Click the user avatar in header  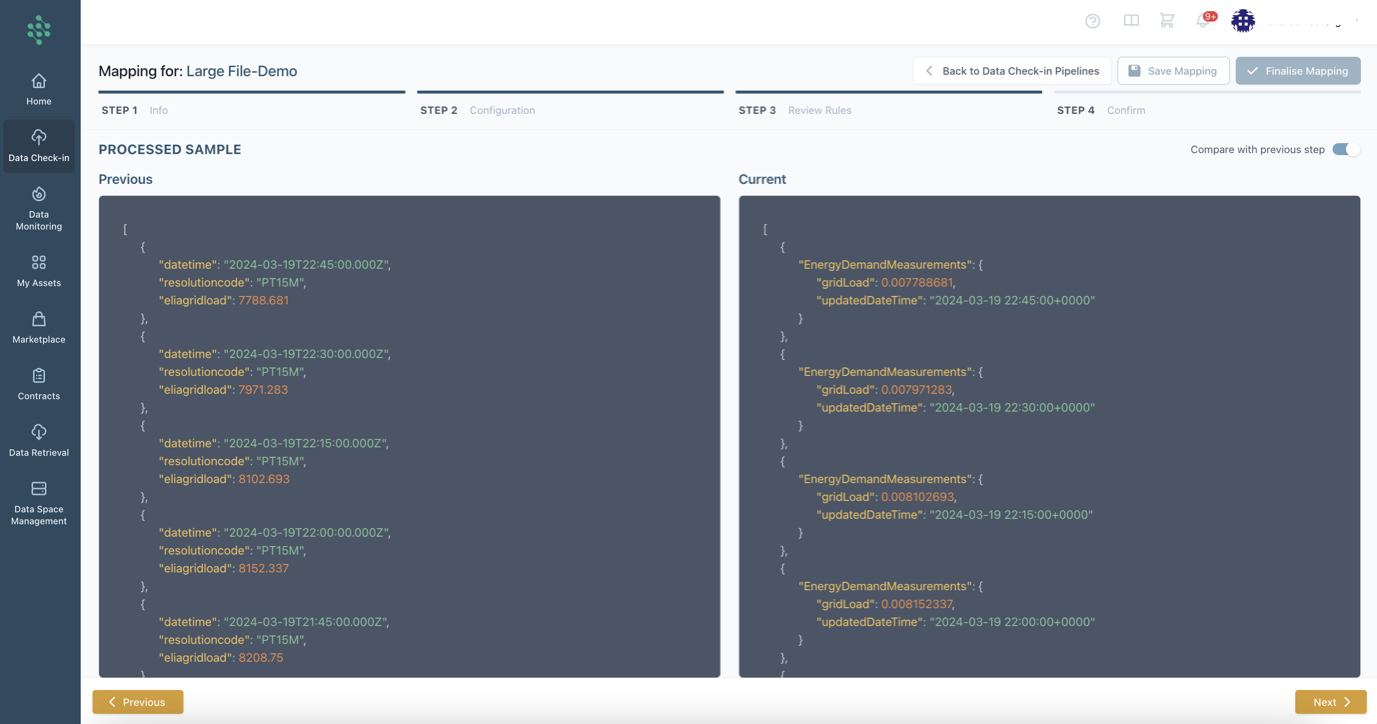[1243, 21]
